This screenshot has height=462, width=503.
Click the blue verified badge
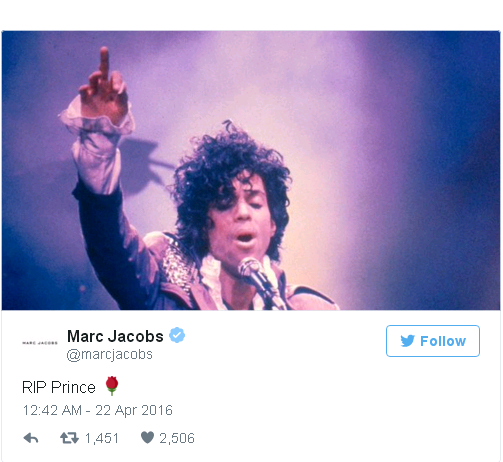click(x=177, y=335)
